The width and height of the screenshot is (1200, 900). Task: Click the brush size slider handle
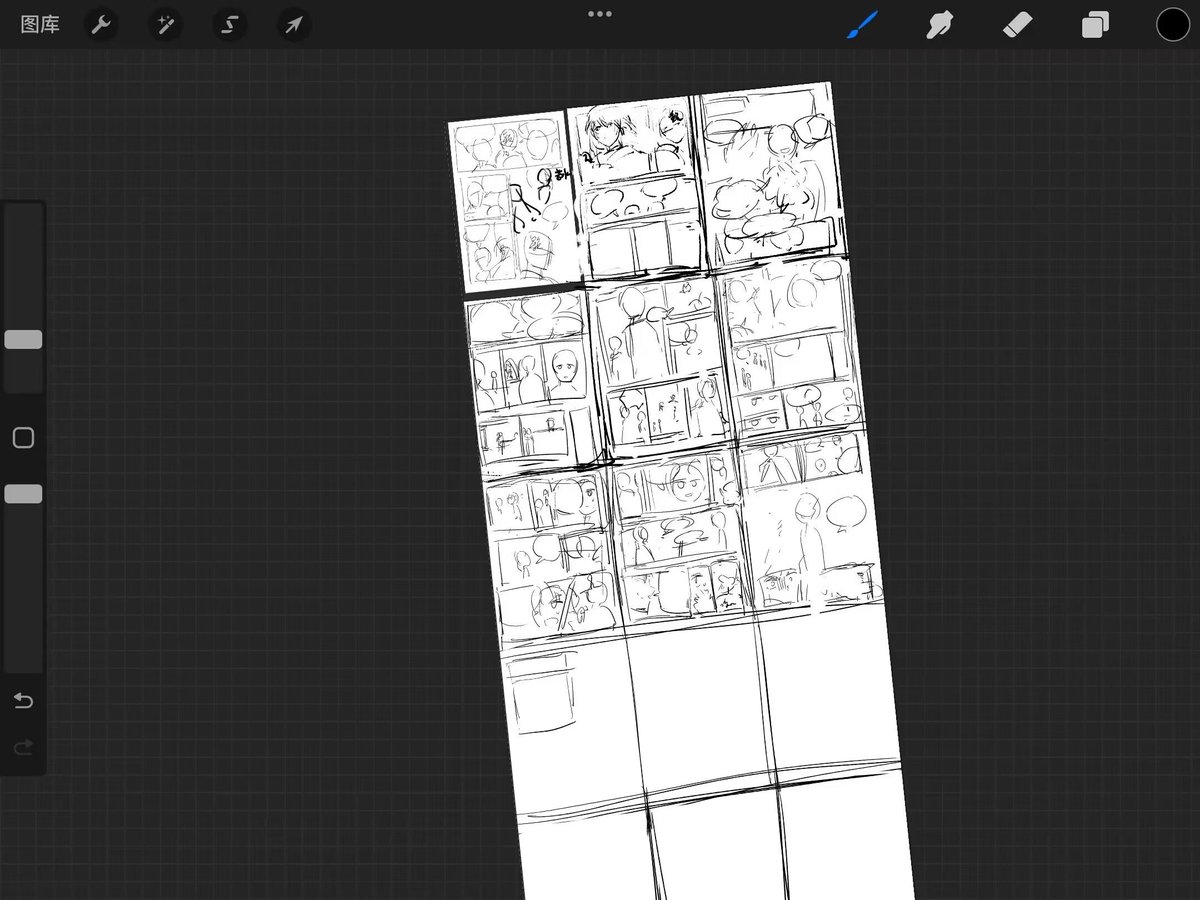pyautogui.click(x=23, y=340)
